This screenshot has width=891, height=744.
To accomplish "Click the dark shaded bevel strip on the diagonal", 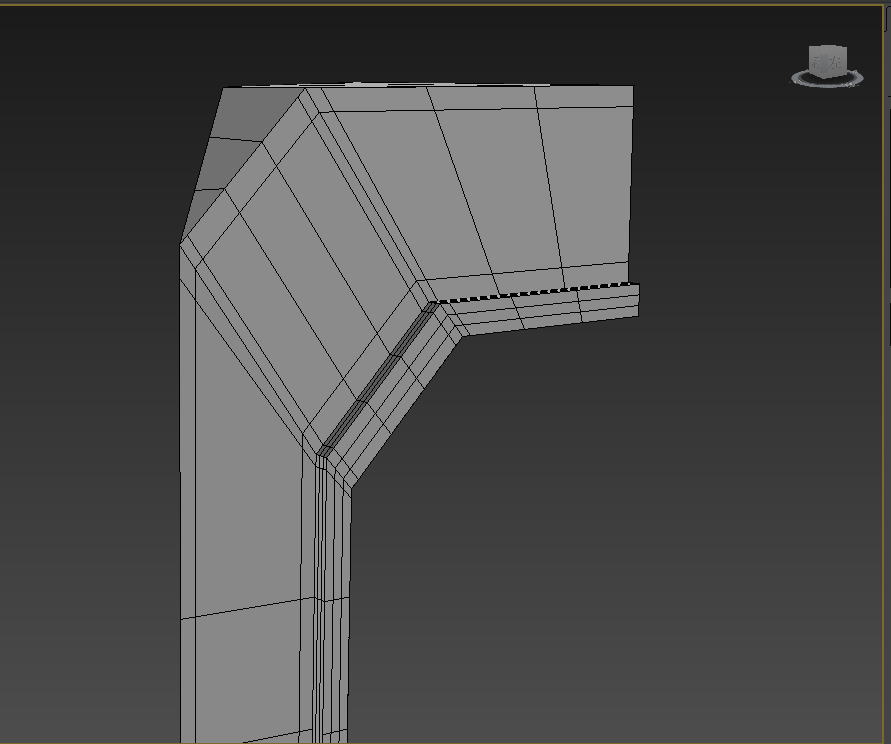I will pos(378,377).
